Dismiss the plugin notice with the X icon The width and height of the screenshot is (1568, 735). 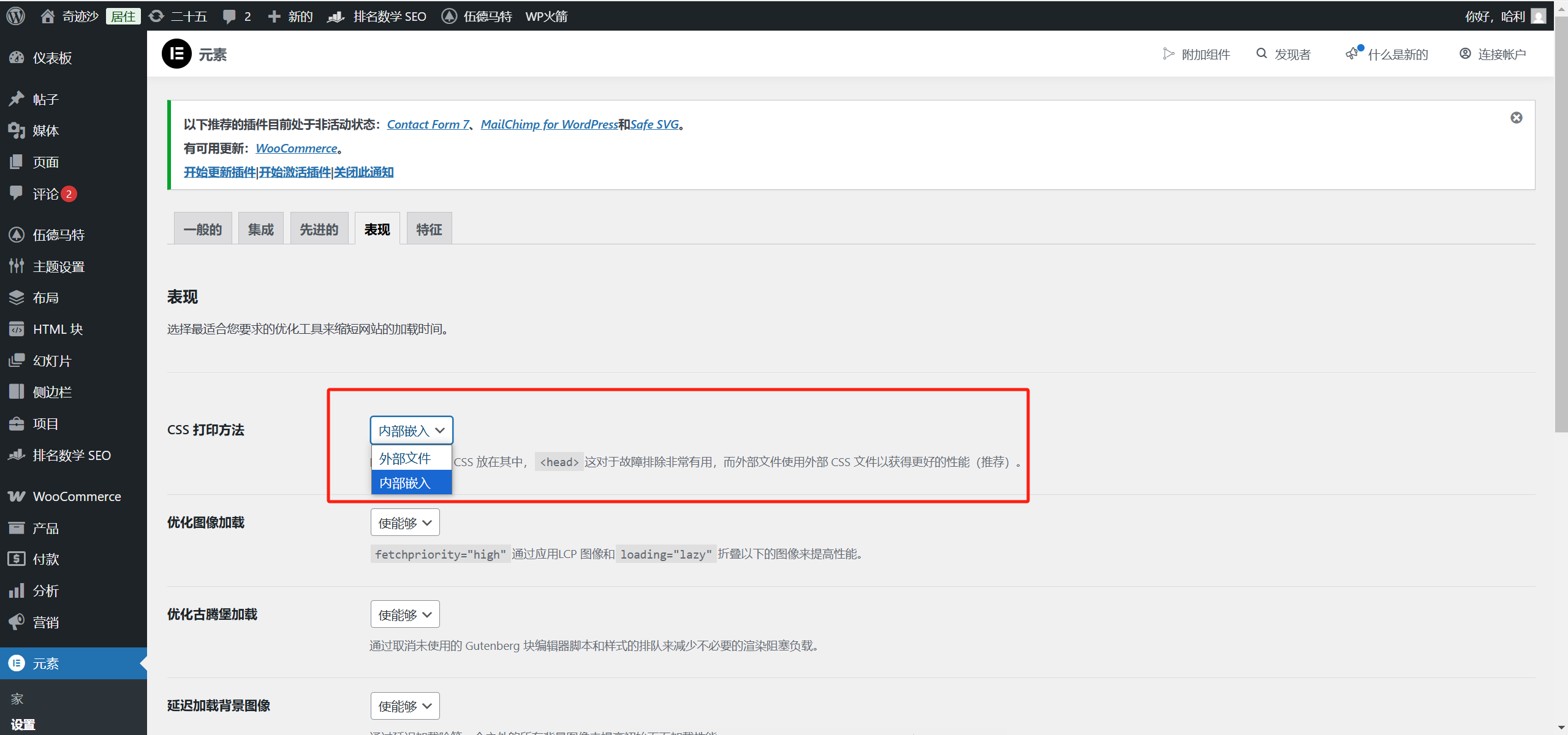tap(1516, 118)
